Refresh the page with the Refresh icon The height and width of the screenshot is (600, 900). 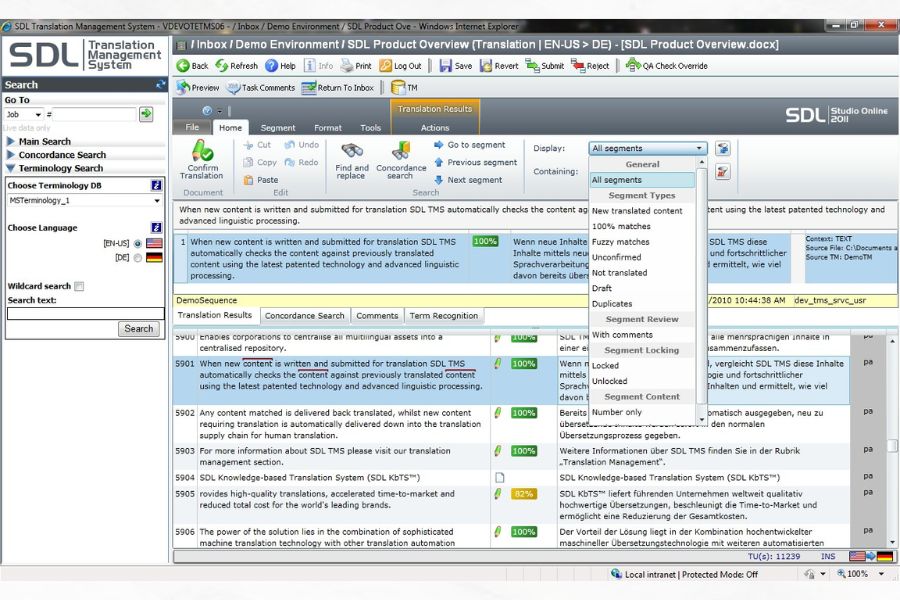(236, 66)
